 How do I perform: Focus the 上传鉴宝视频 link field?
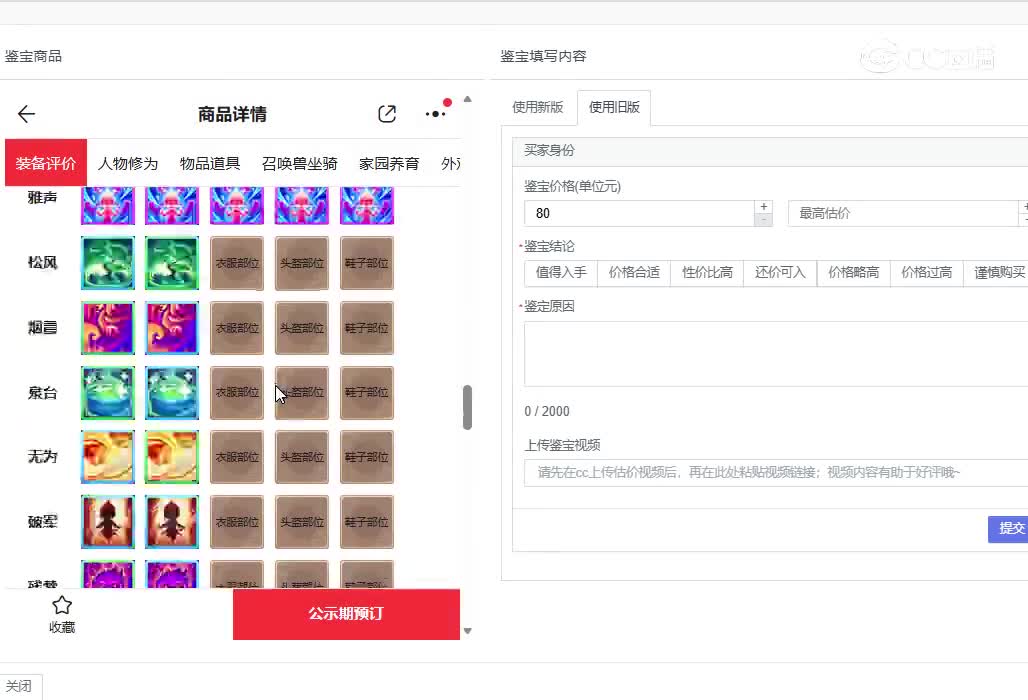(x=776, y=473)
